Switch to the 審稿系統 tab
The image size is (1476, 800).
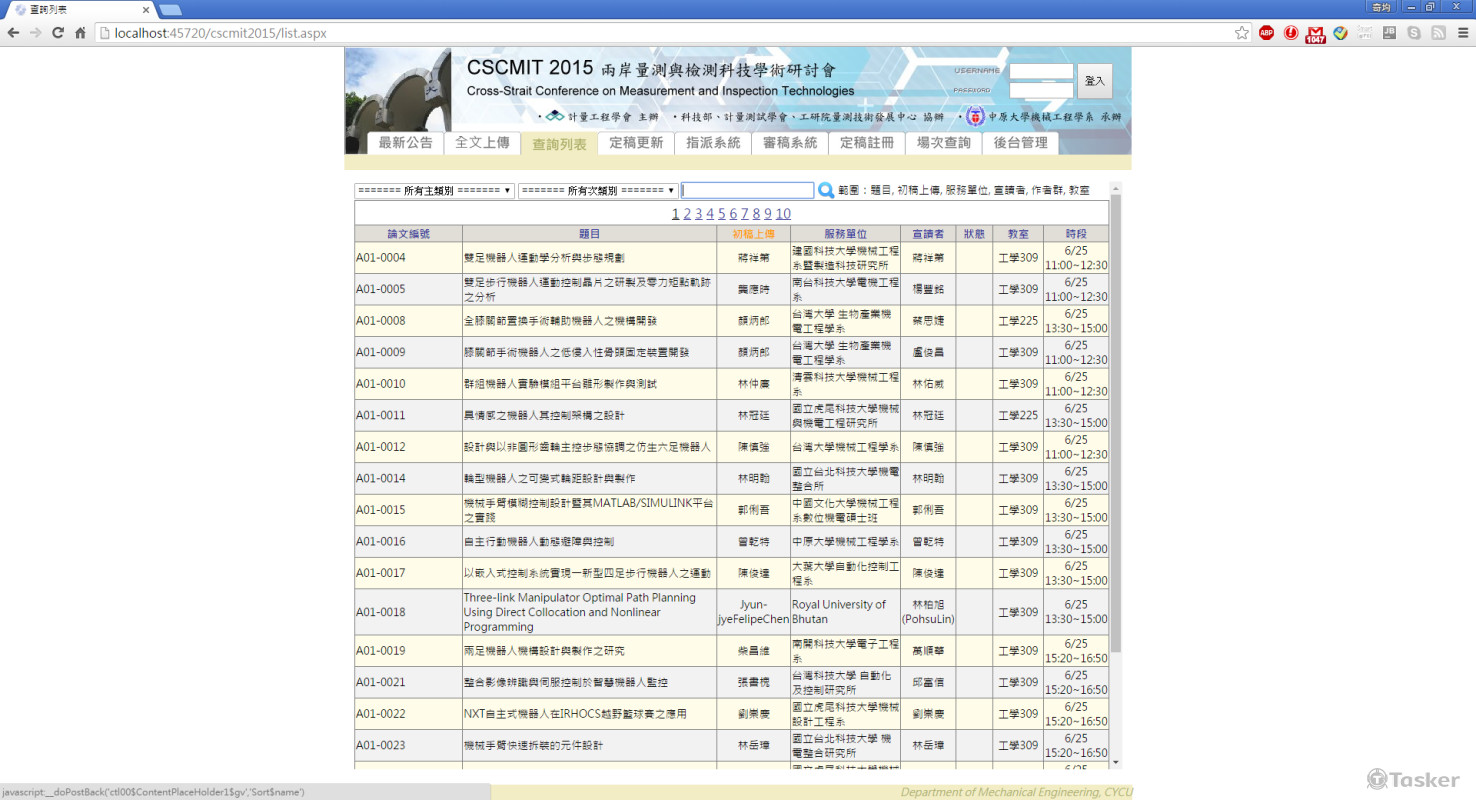(789, 143)
